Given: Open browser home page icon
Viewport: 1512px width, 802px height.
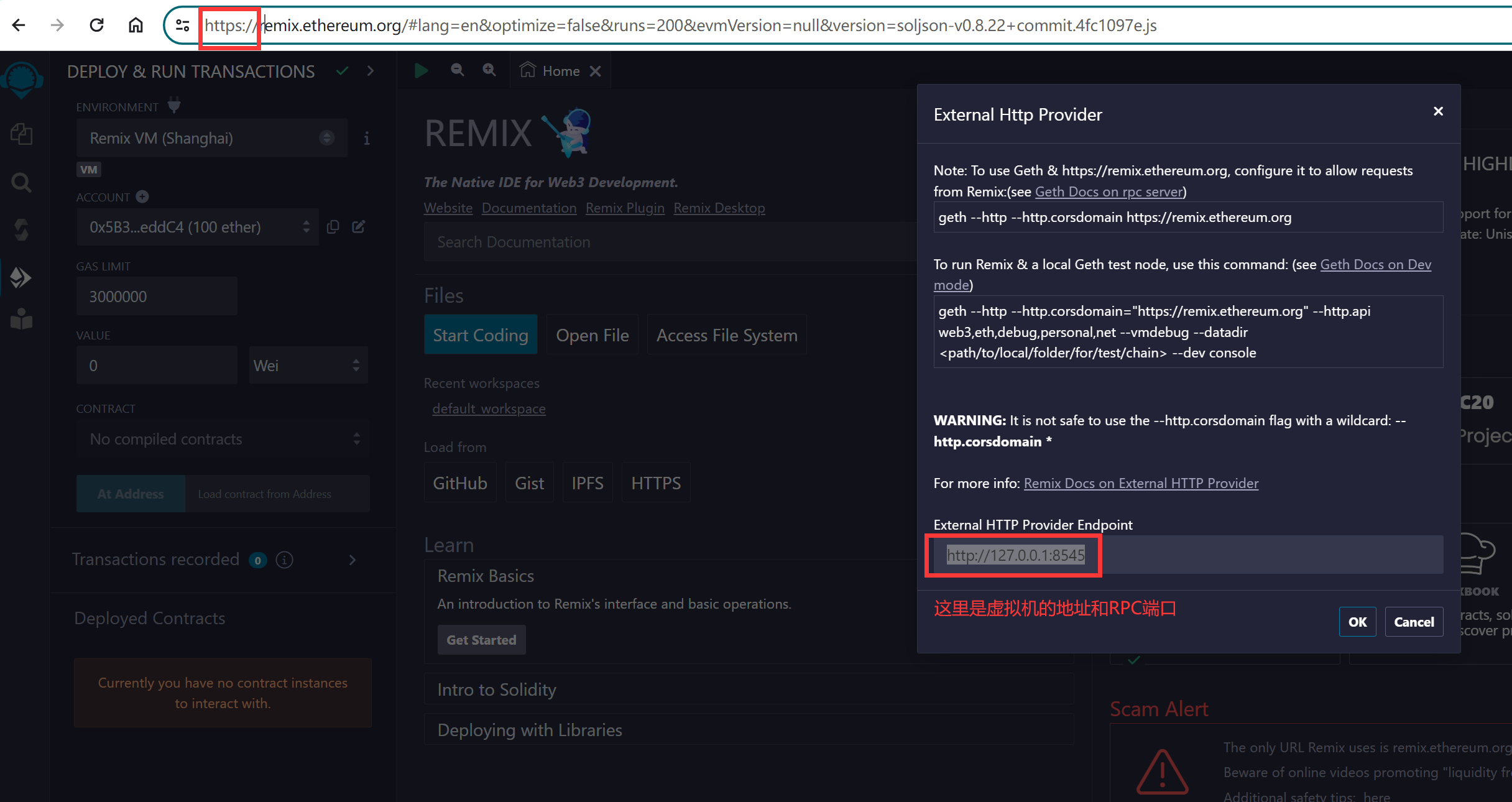Looking at the screenshot, I should [136, 25].
